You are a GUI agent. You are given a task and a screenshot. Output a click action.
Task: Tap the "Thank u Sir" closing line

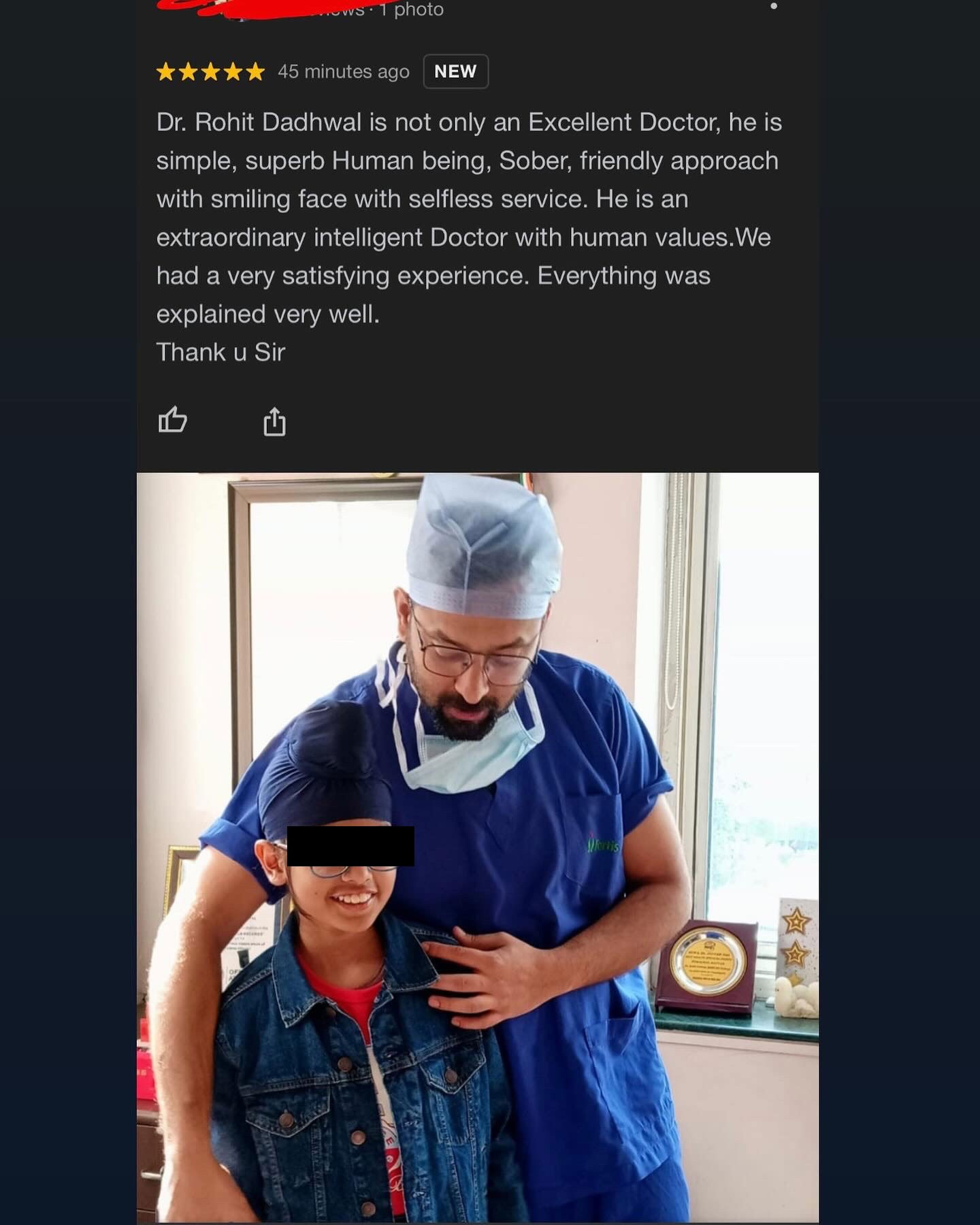(220, 353)
